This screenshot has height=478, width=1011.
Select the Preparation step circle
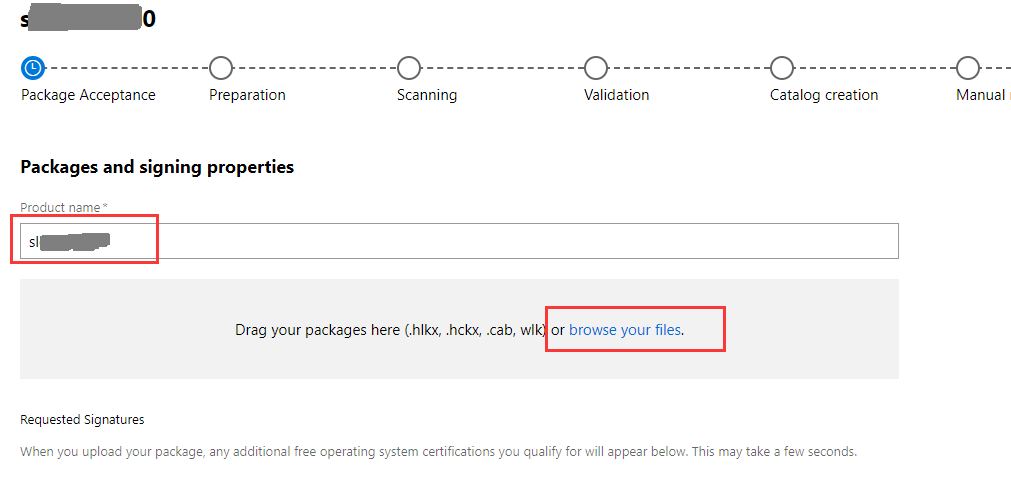coord(221,67)
